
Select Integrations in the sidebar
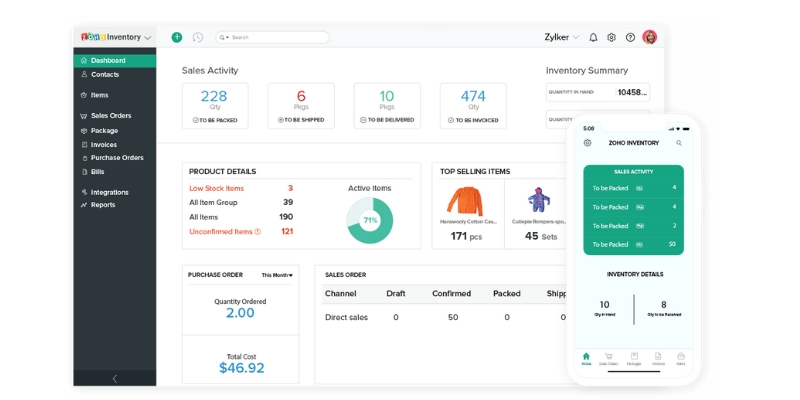click(109, 192)
